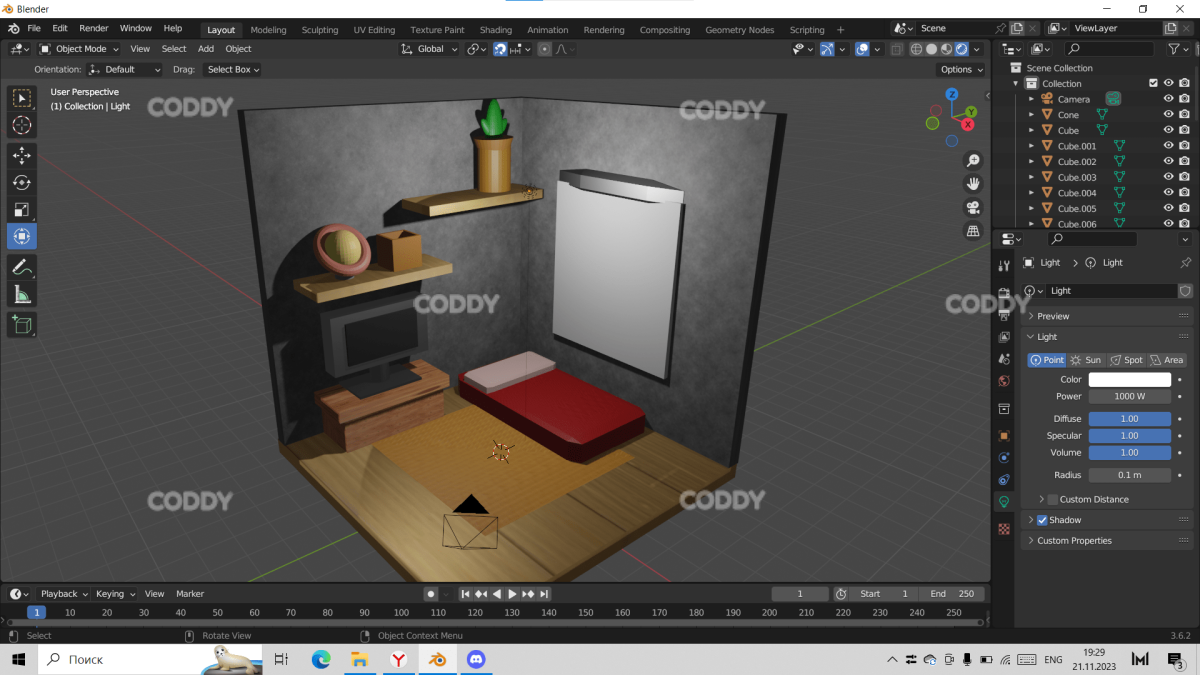Screen dimensions: 1200x675
Task: Toggle camera view in viewport
Action: pyautogui.click(x=972, y=207)
